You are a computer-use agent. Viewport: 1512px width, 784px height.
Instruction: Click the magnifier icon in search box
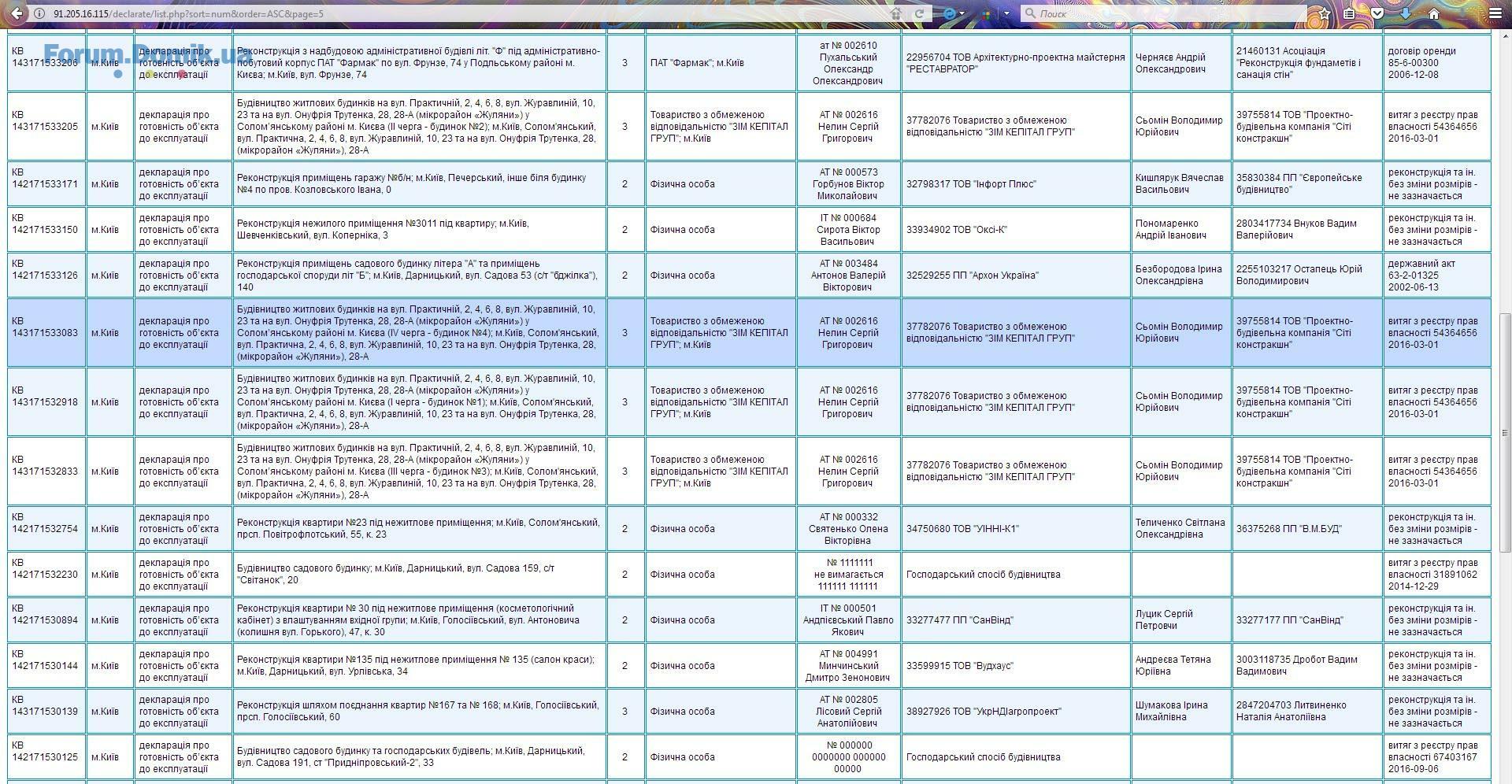[x=1029, y=13]
